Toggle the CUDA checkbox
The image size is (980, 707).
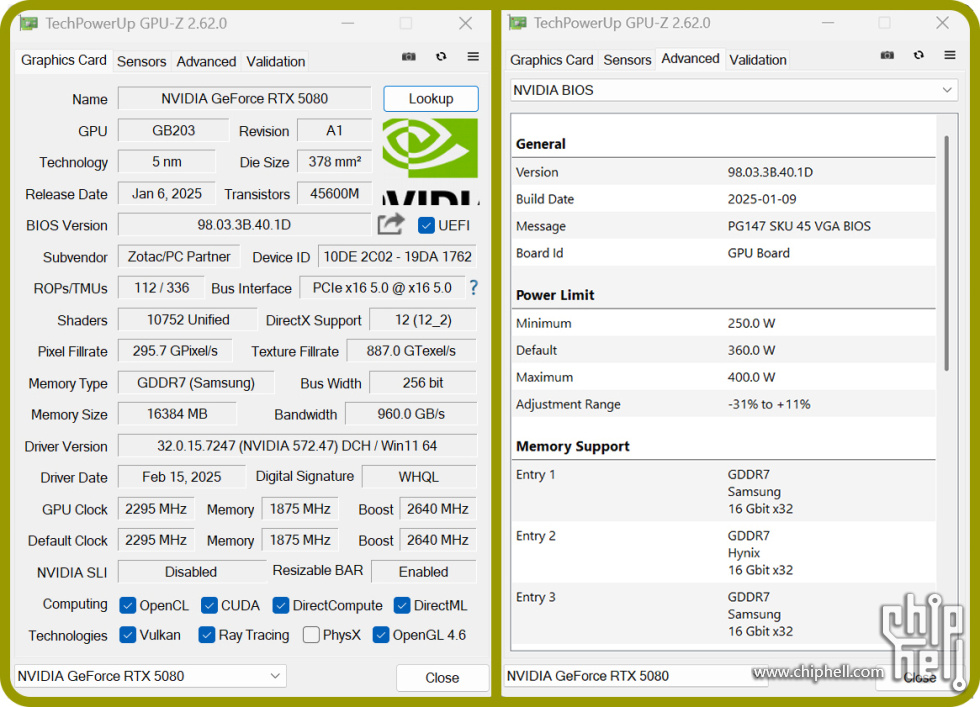coord(209,605)
